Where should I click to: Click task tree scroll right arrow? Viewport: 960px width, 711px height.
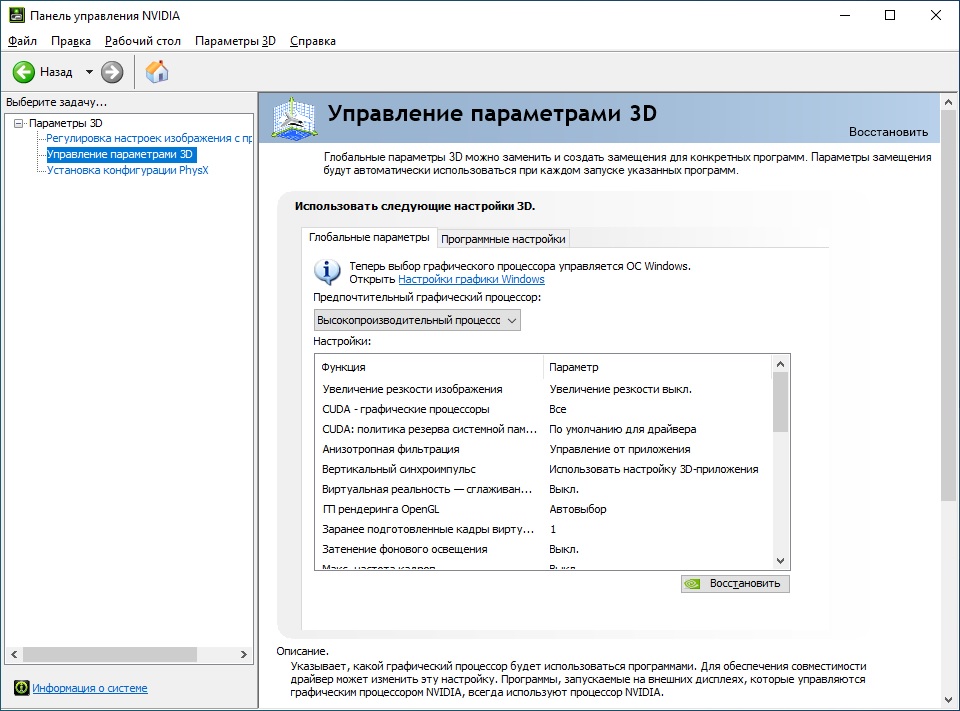pyautogui.click(x=244, y=654)
